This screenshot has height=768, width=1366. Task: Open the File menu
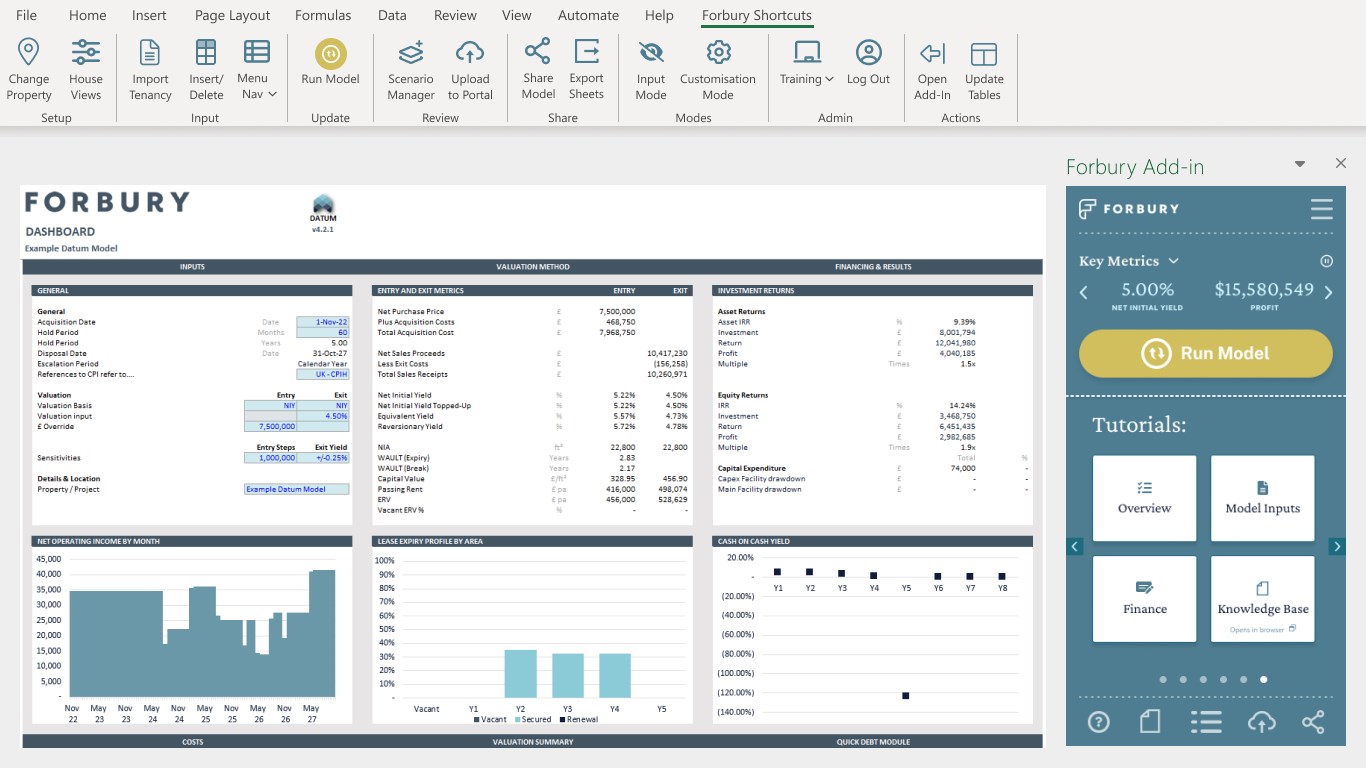click(27, 15)
